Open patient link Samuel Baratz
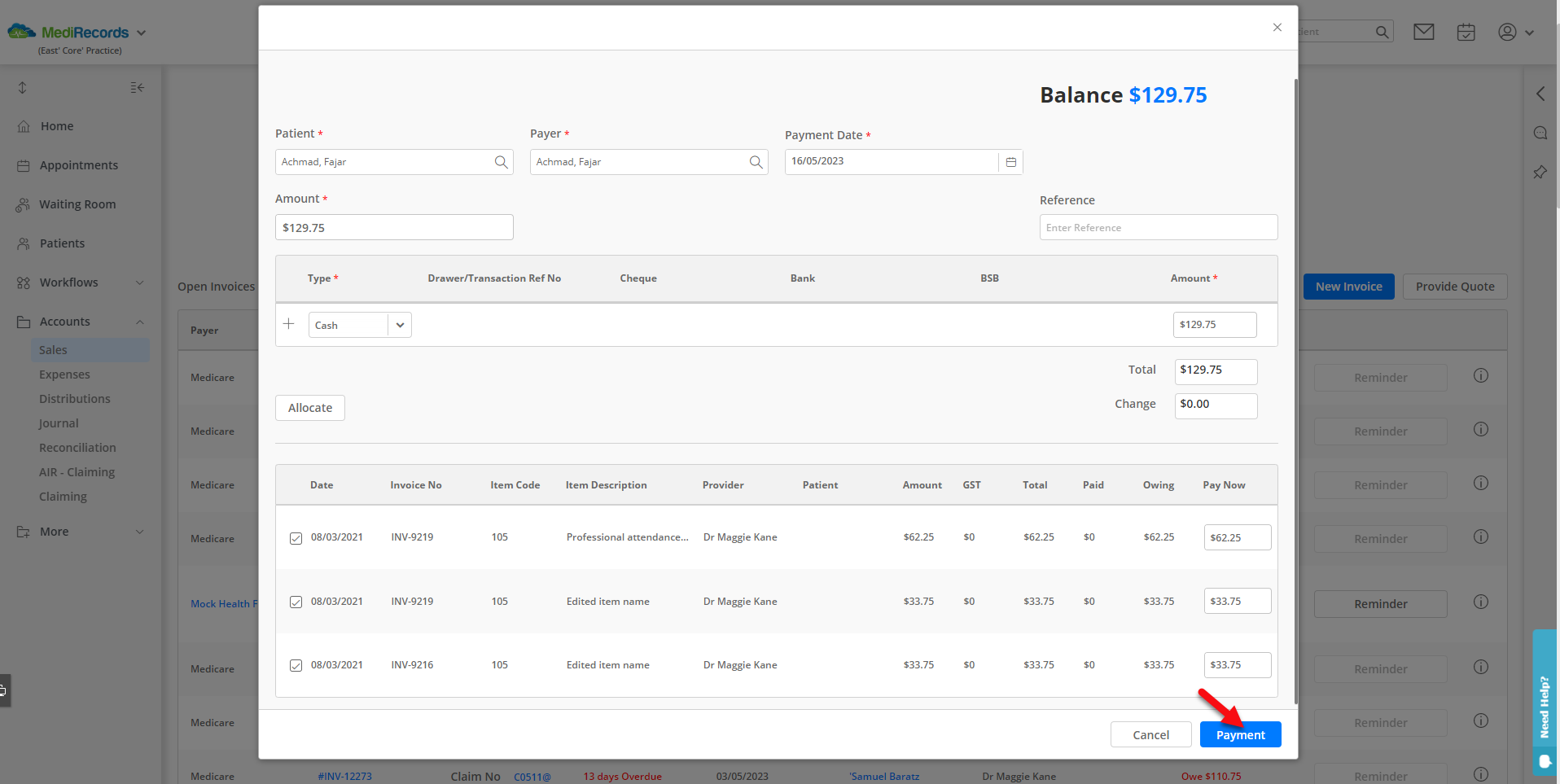The width and height of the screenshot is (1560, 784). click(884, 777)
